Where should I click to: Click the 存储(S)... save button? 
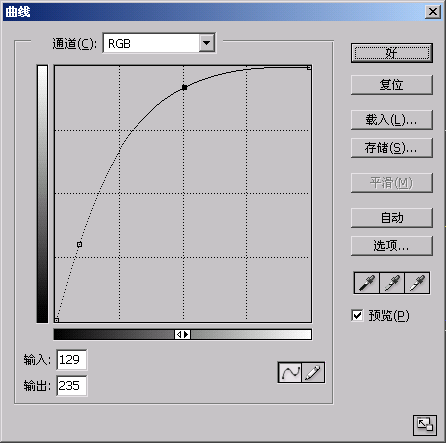392,148
